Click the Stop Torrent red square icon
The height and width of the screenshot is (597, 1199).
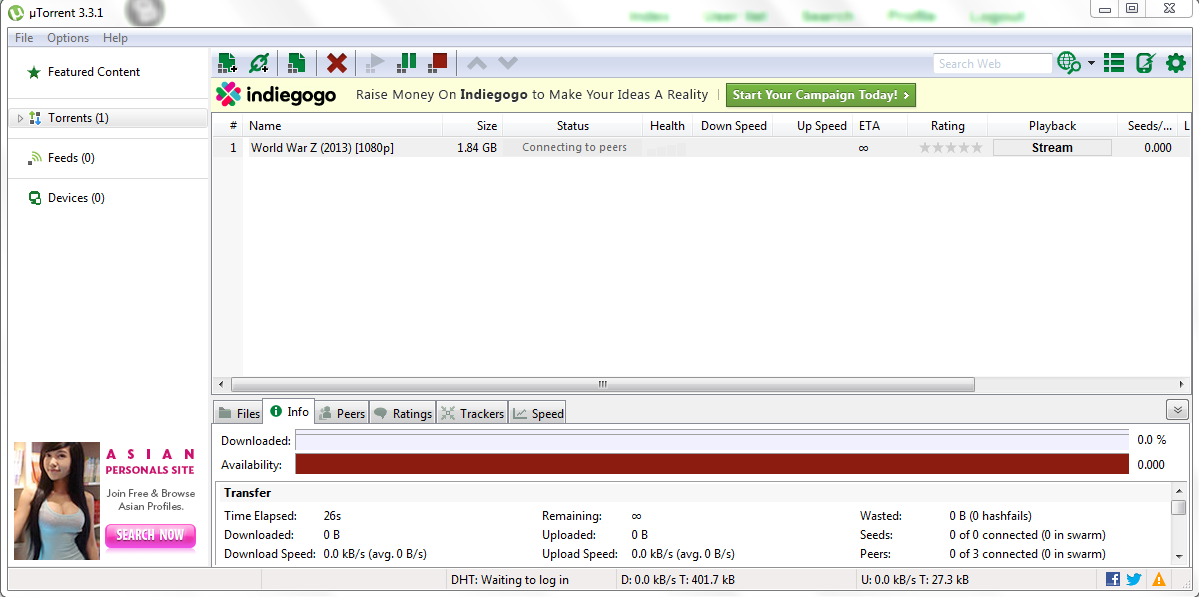pyautogui.click(x=437, y=63)
